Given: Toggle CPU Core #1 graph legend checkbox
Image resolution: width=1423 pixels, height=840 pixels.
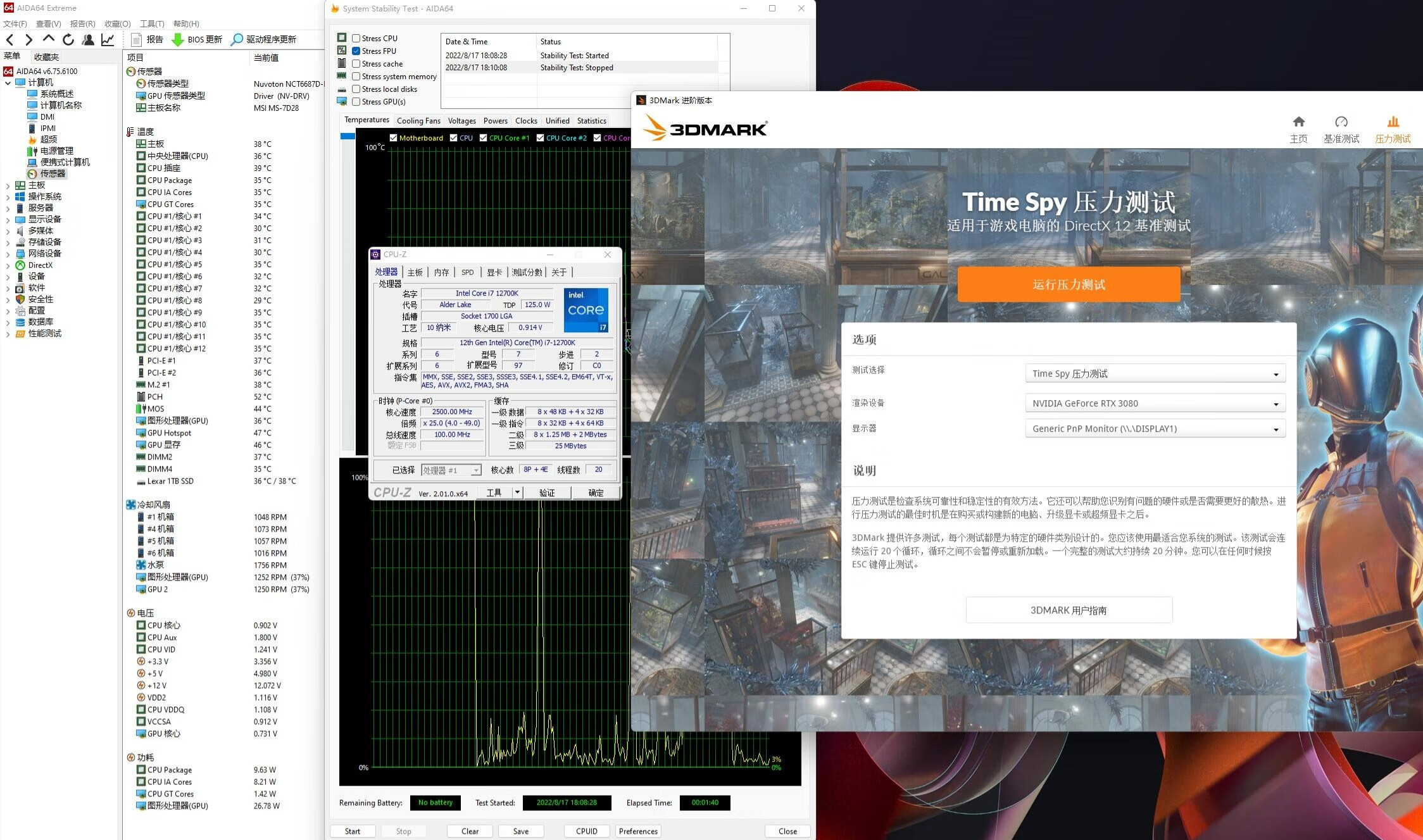Looking at the screenshot, I should pyautogui.click(x=484, y=138).
